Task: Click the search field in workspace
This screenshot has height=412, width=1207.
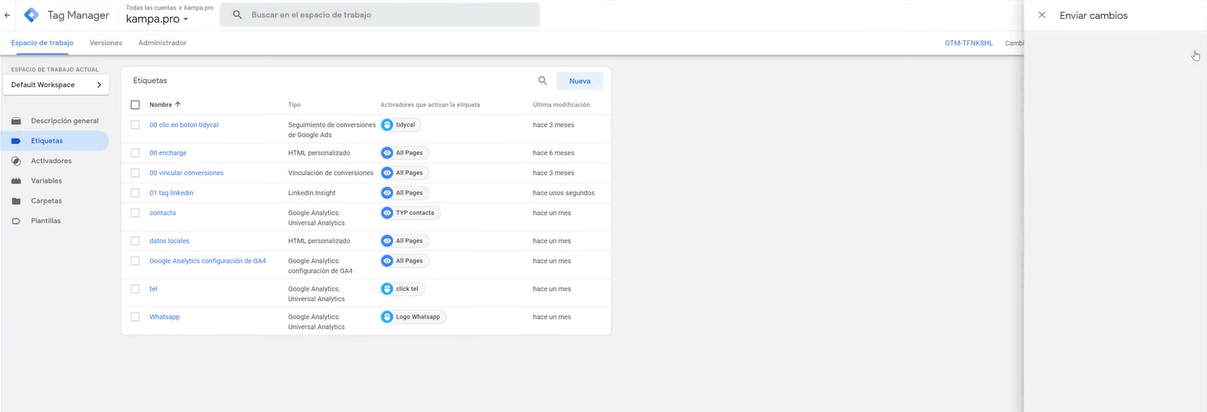Action: point(380,15)
